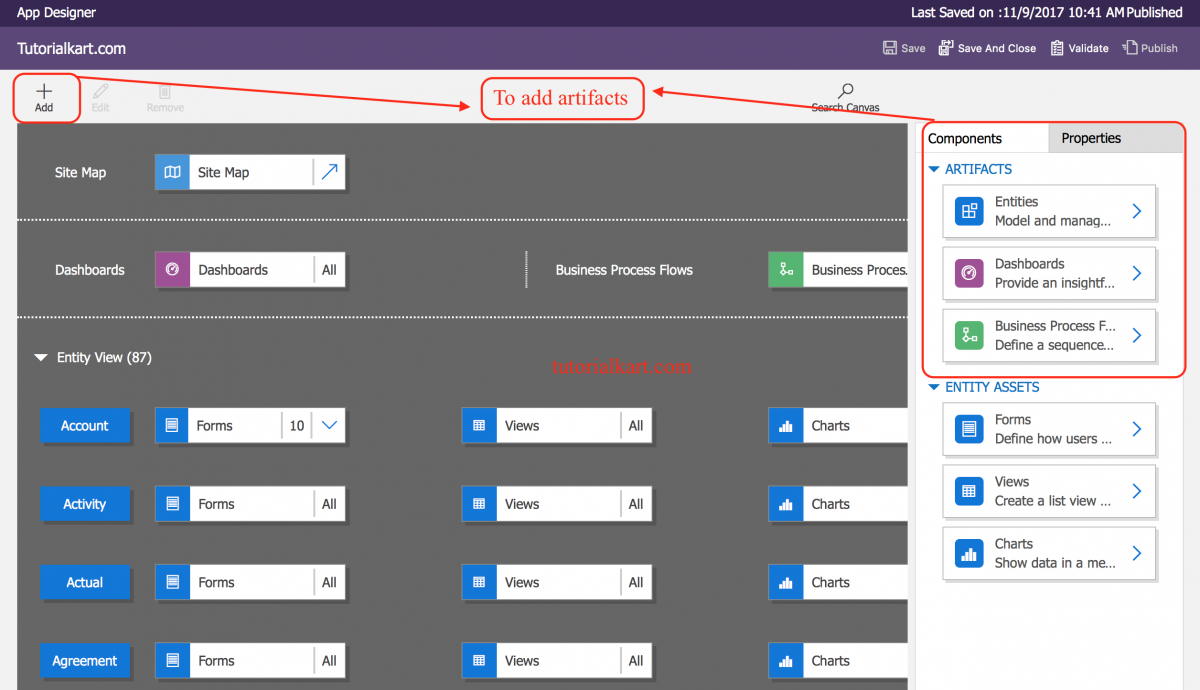Click the Entities icon in the Components panel

point(968,211)
